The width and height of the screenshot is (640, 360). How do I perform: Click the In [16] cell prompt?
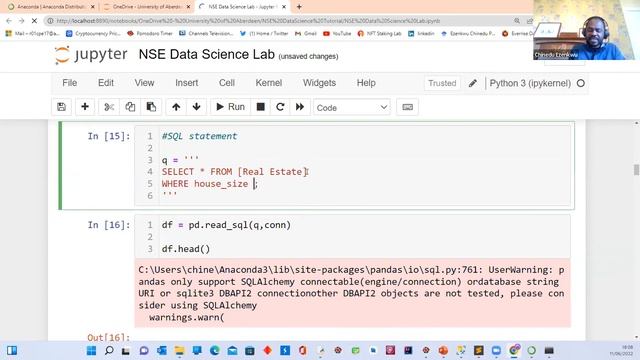click(109, 225)
